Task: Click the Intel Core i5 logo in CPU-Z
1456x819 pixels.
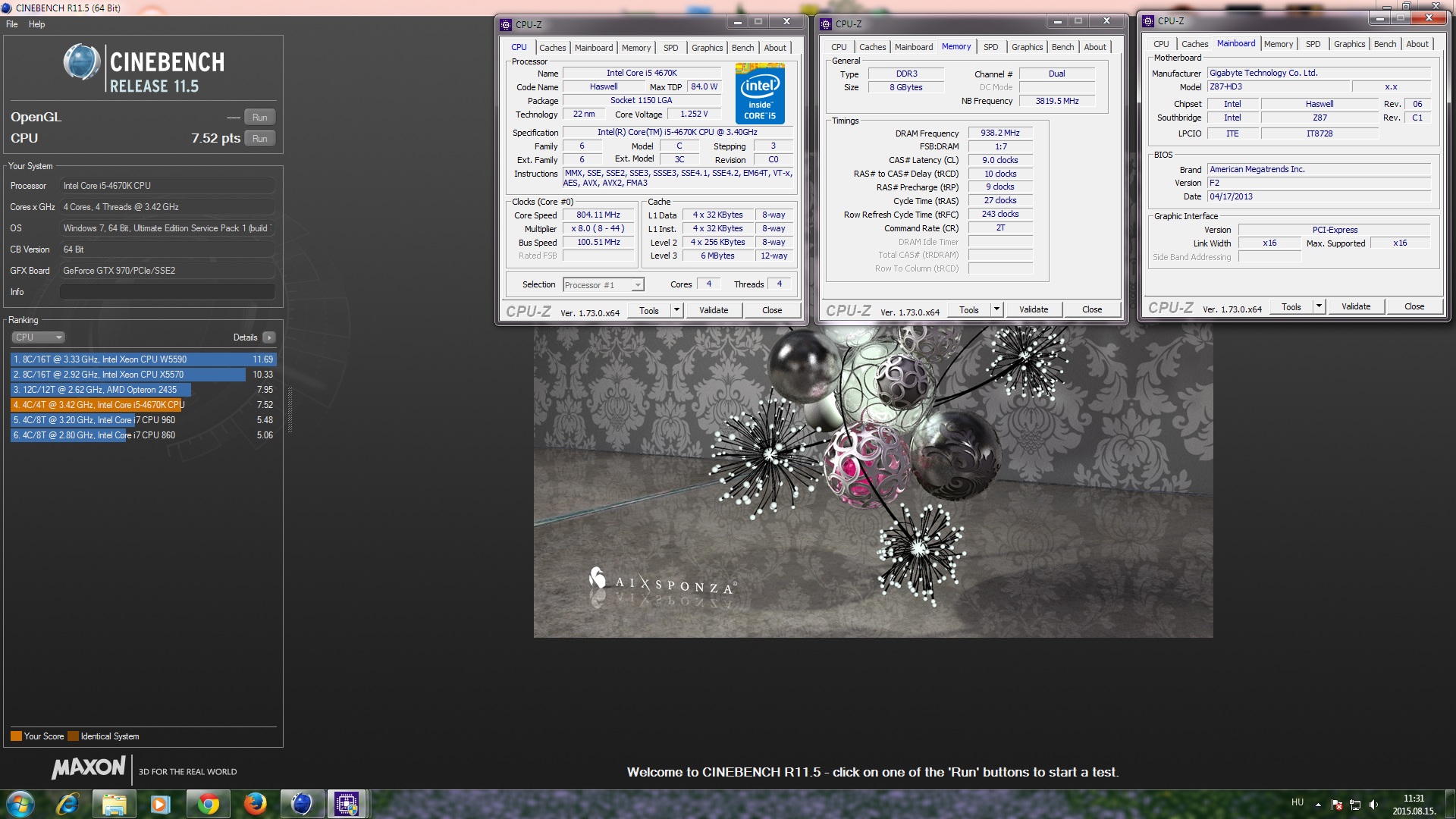Action: coord(759,93)
